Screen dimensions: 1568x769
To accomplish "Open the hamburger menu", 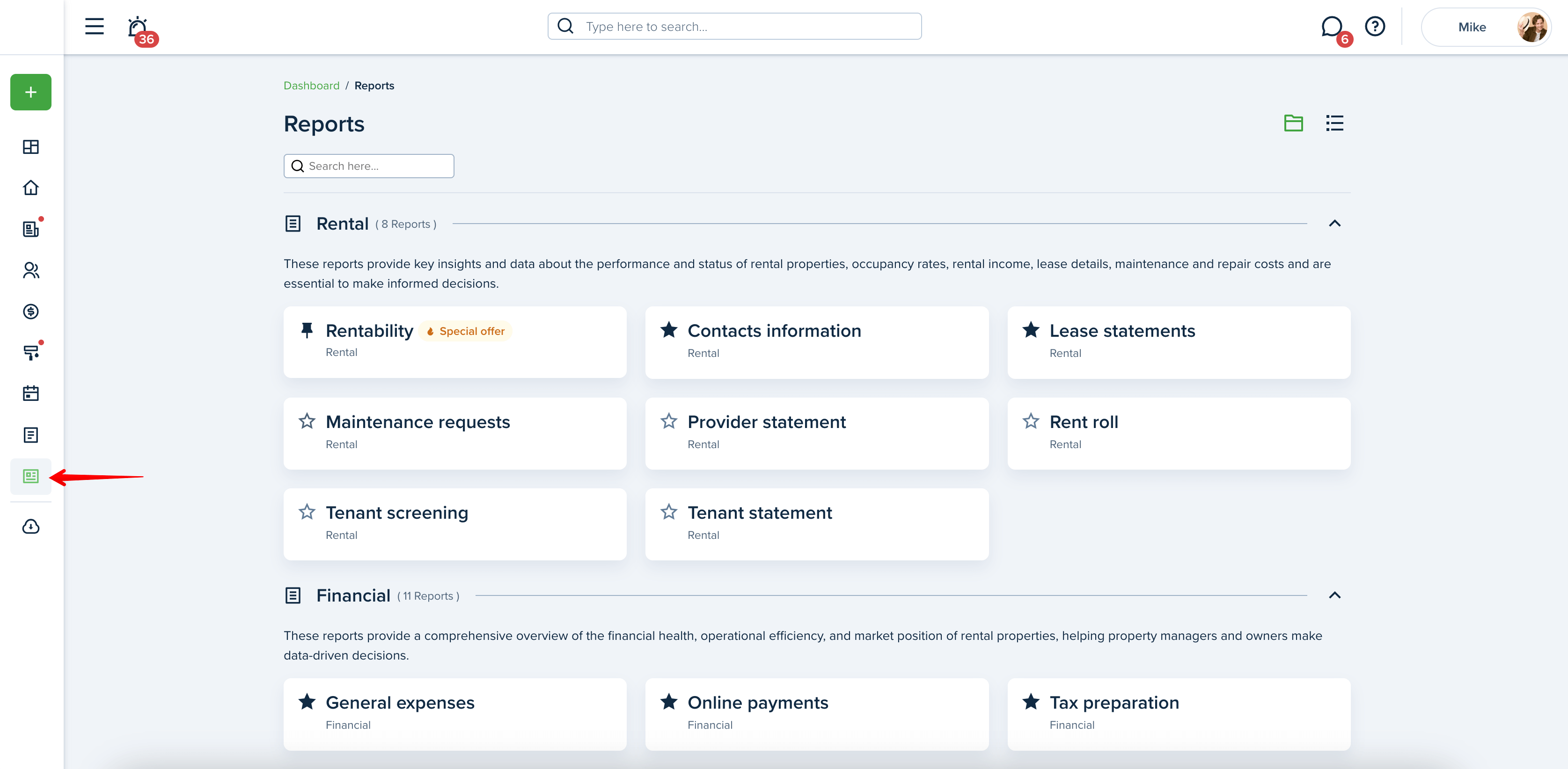I will [95, 26].
